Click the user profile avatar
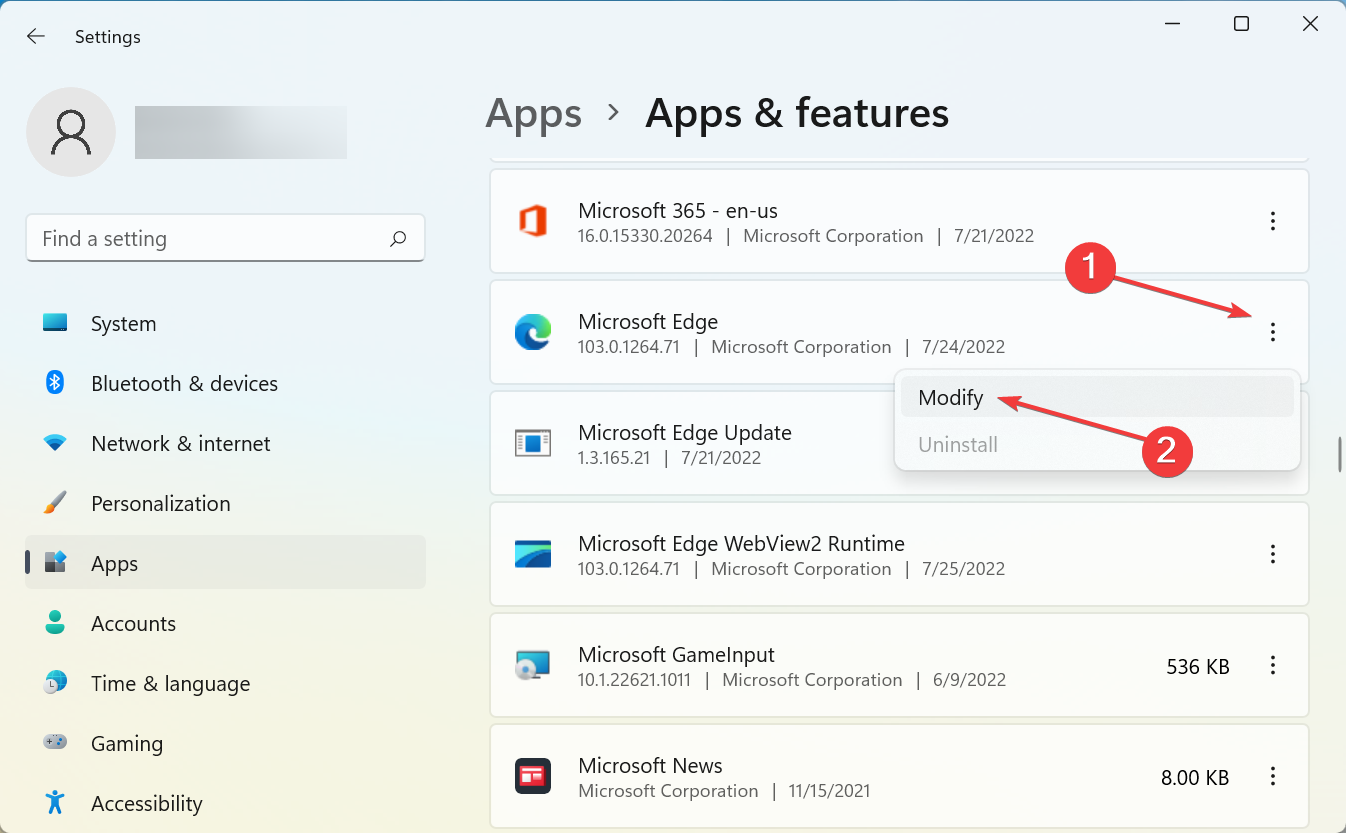Viewport: 1346px width, 833px height. (71, 132)
